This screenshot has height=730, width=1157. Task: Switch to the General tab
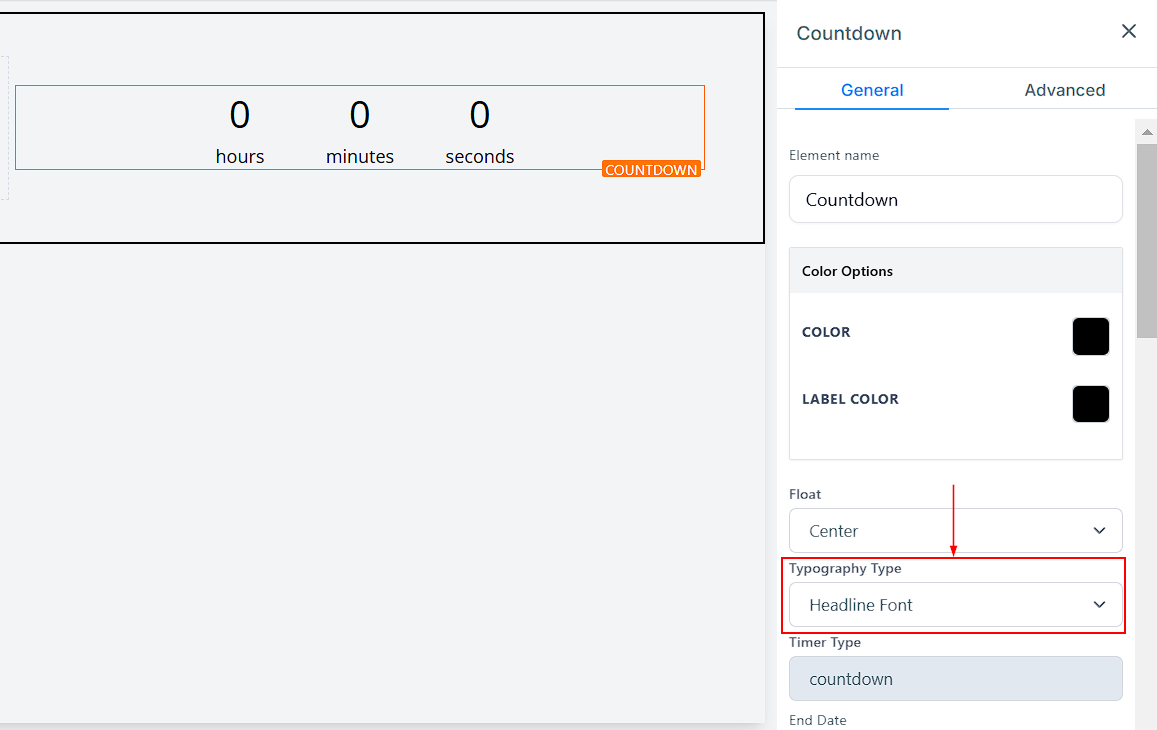[872, 90]
